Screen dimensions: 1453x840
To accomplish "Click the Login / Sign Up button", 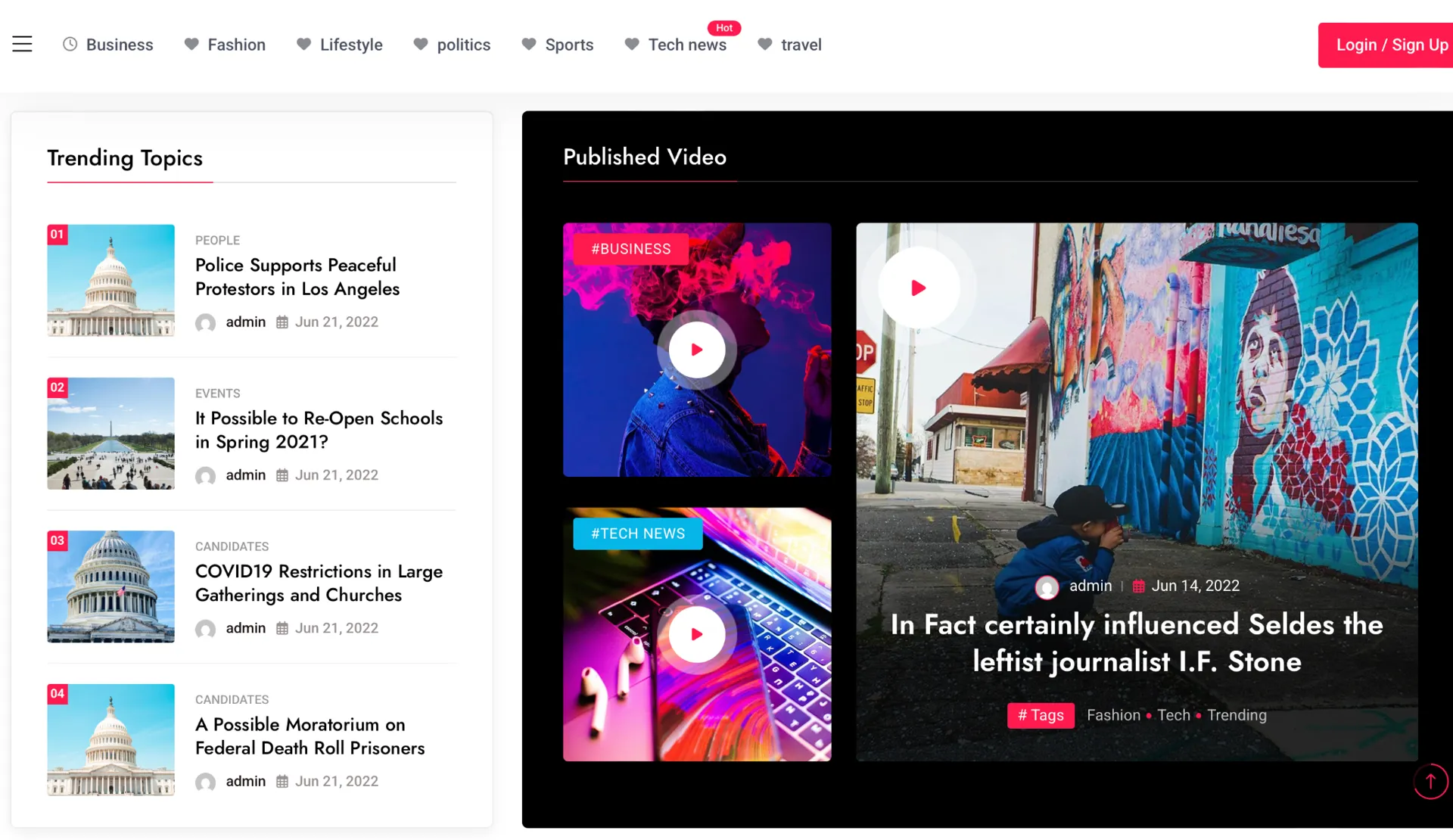I will click(1390, 45).
